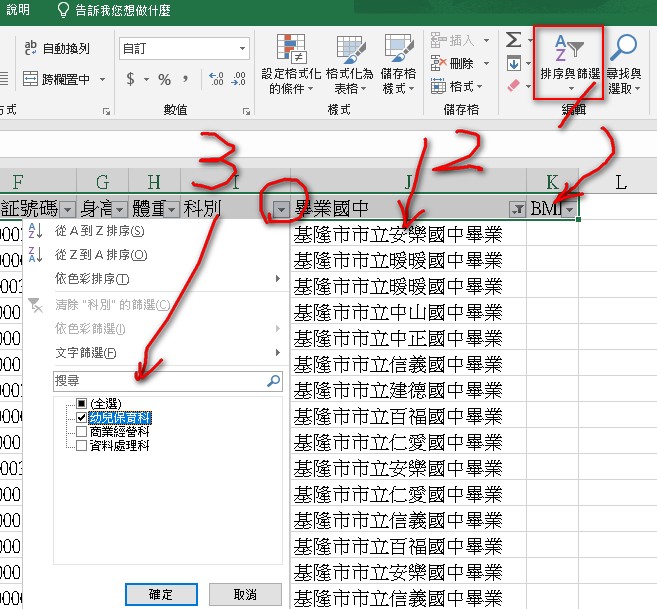The width and height of the screenshot is (657, 609).
Task: Check the 資料處理科 checkbox
Action: coord(82,446)
